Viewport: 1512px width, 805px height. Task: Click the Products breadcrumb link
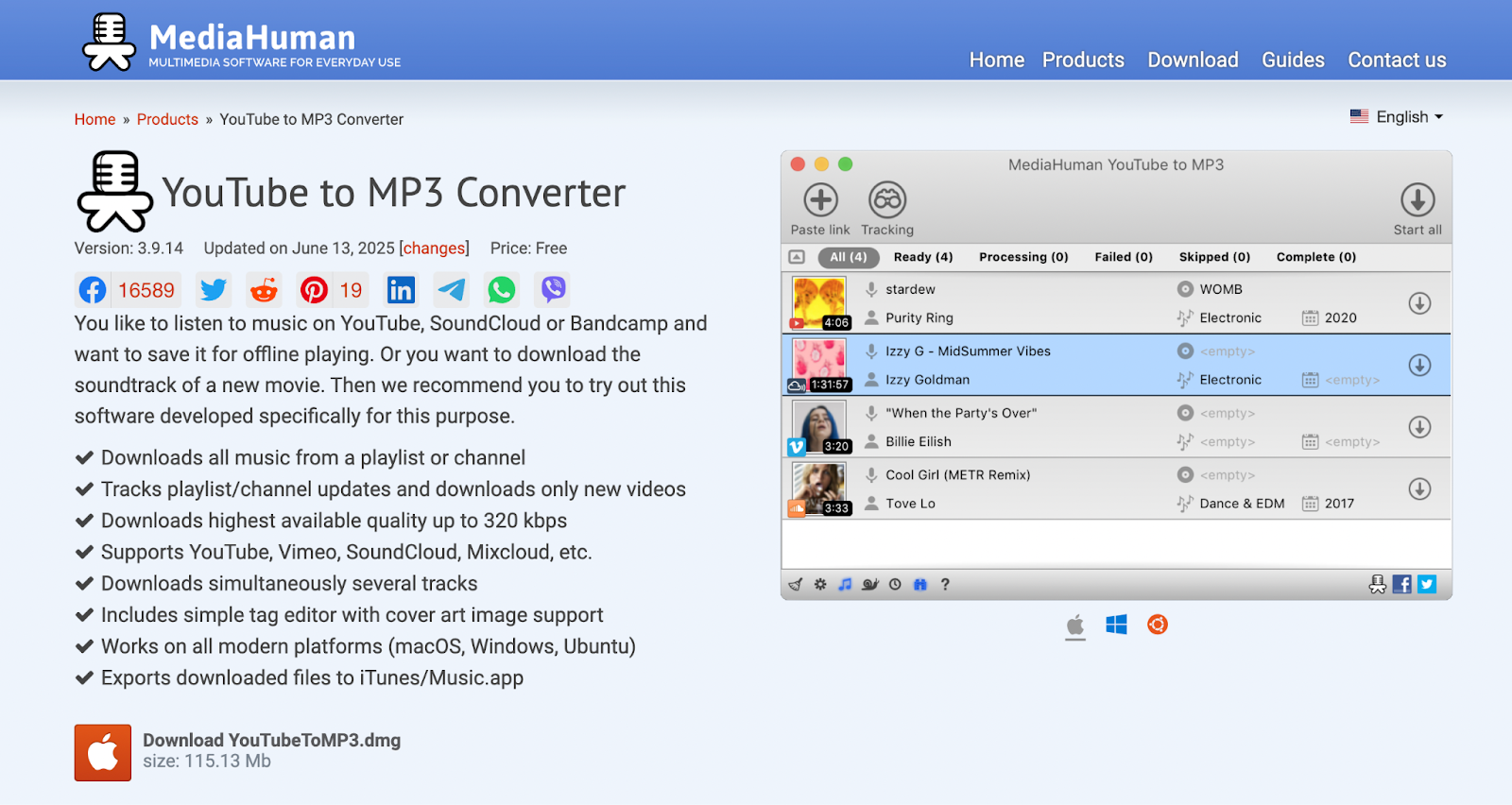click(x=167, y=119)
